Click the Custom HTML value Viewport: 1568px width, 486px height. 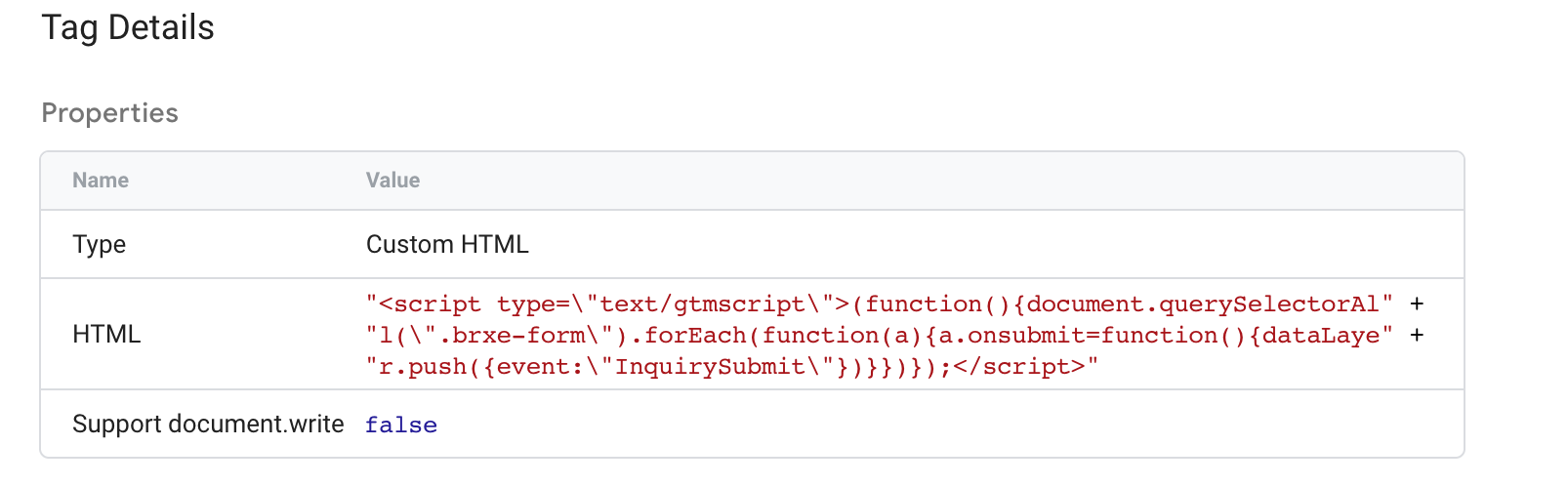pos(447,244)
